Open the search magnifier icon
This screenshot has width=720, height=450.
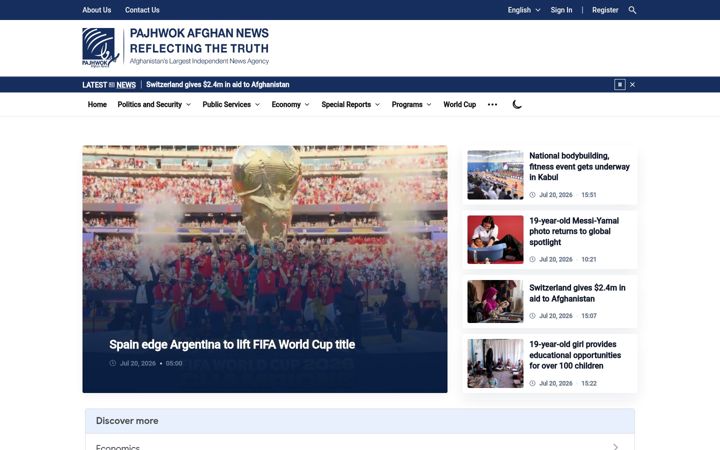point(632,10)
